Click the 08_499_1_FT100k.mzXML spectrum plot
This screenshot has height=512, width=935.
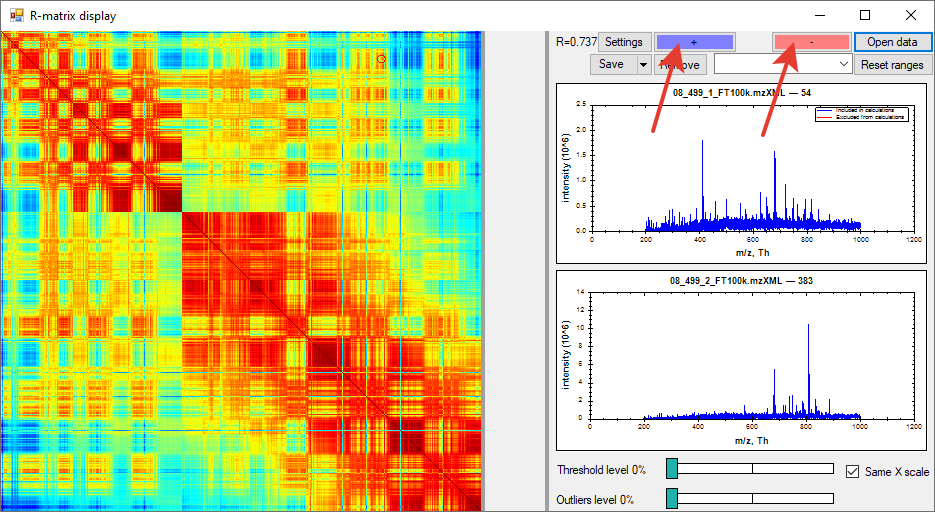[x=741, y=173]
